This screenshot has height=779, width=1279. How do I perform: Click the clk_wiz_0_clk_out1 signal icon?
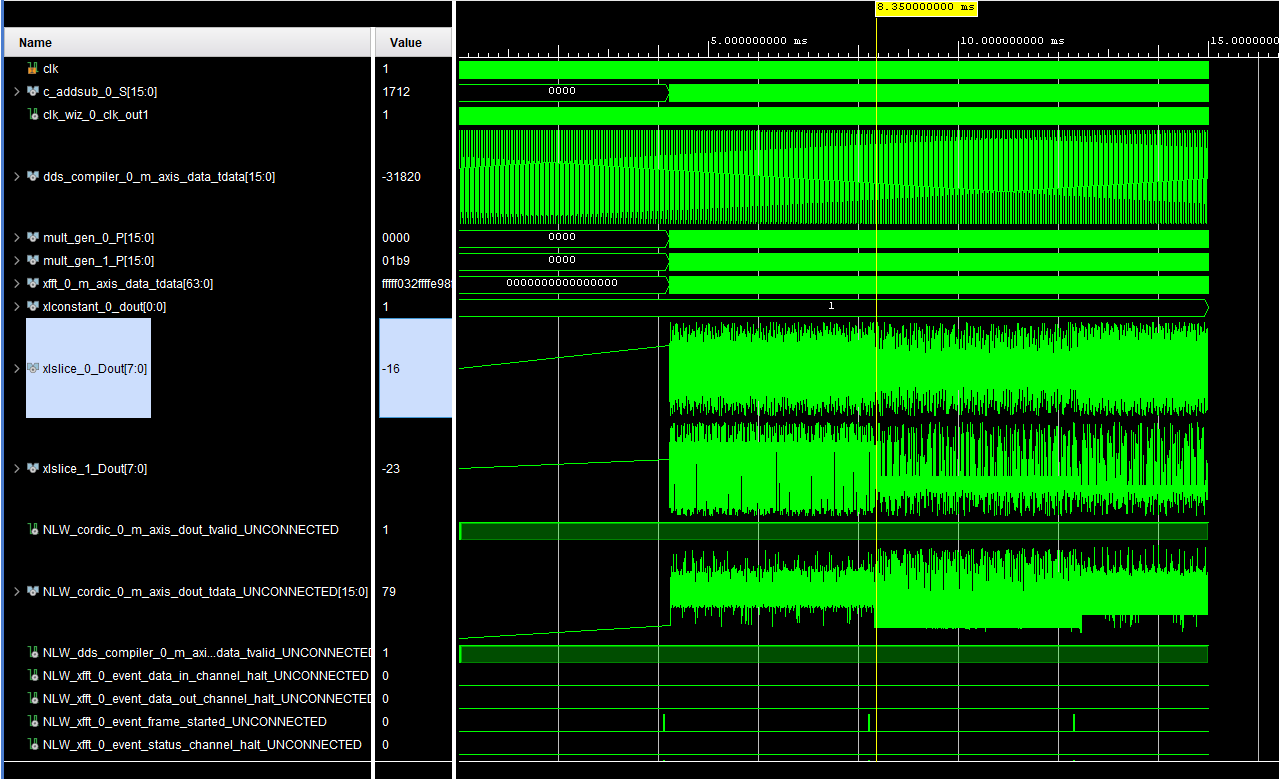(33, 115)
